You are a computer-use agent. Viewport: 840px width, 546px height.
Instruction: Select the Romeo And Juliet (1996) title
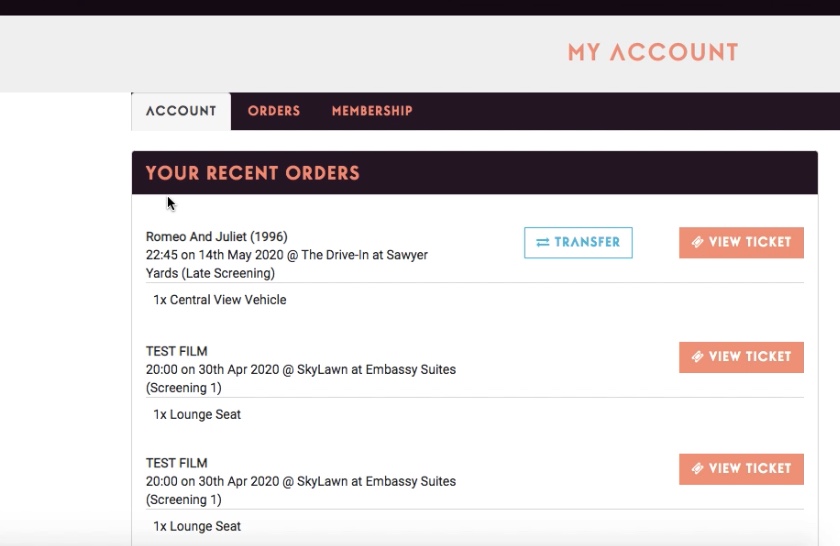point(216,237)
